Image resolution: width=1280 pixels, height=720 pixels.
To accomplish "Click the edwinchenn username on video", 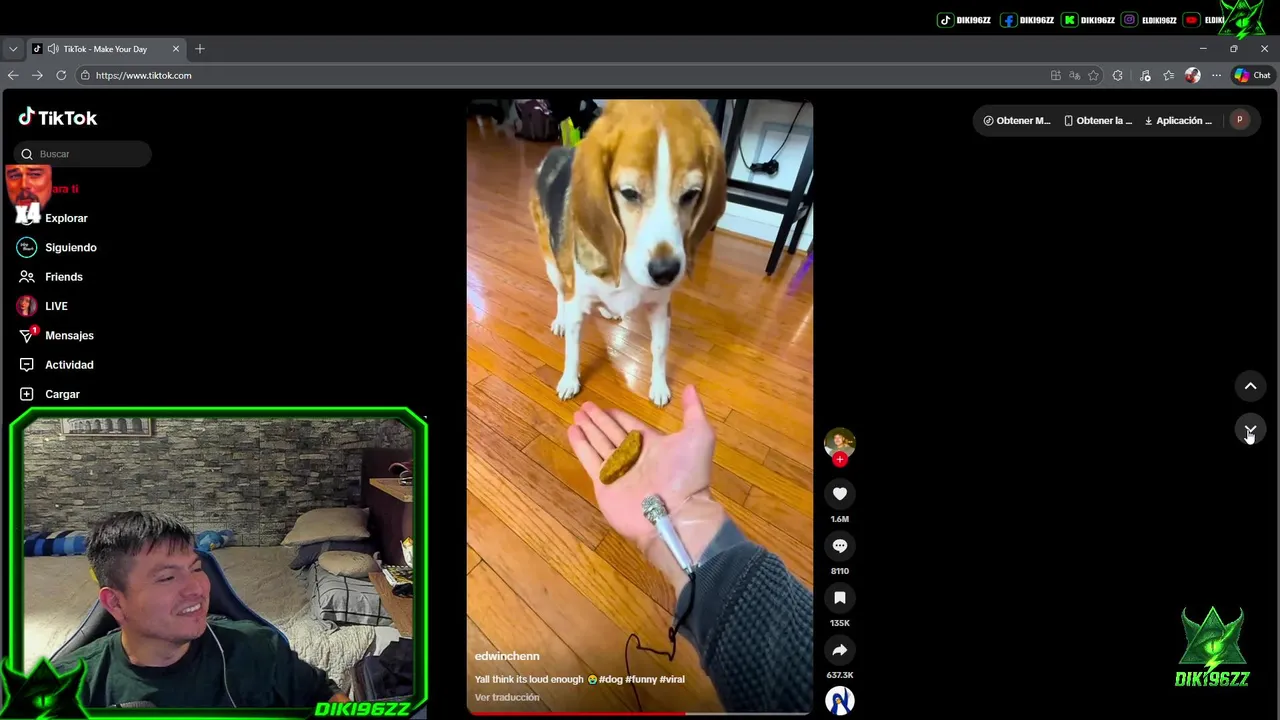I will click(x=507, y=656).
